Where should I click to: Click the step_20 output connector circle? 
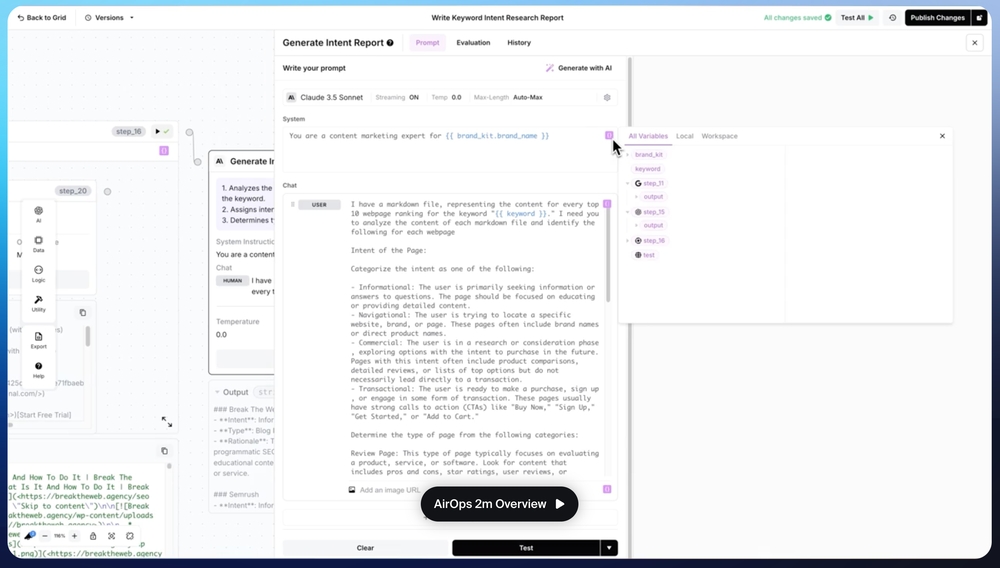click(107, 191)
